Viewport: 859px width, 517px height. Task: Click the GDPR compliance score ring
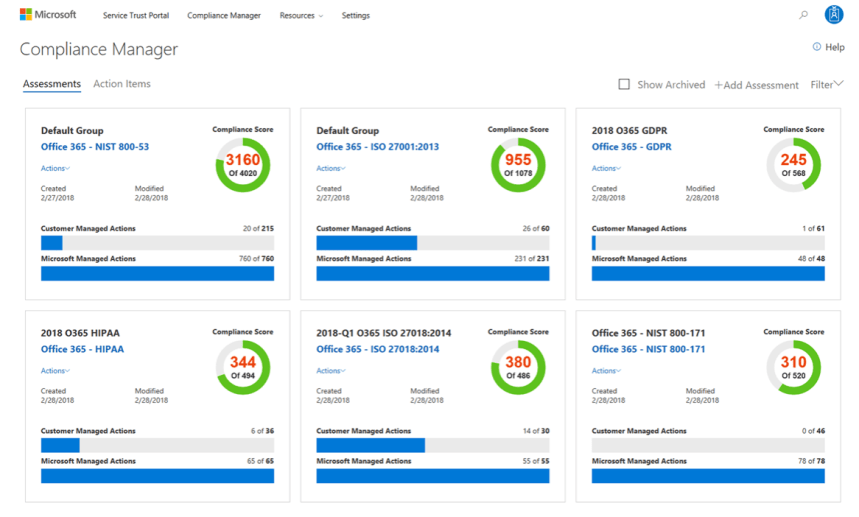(x=793, y=165)
